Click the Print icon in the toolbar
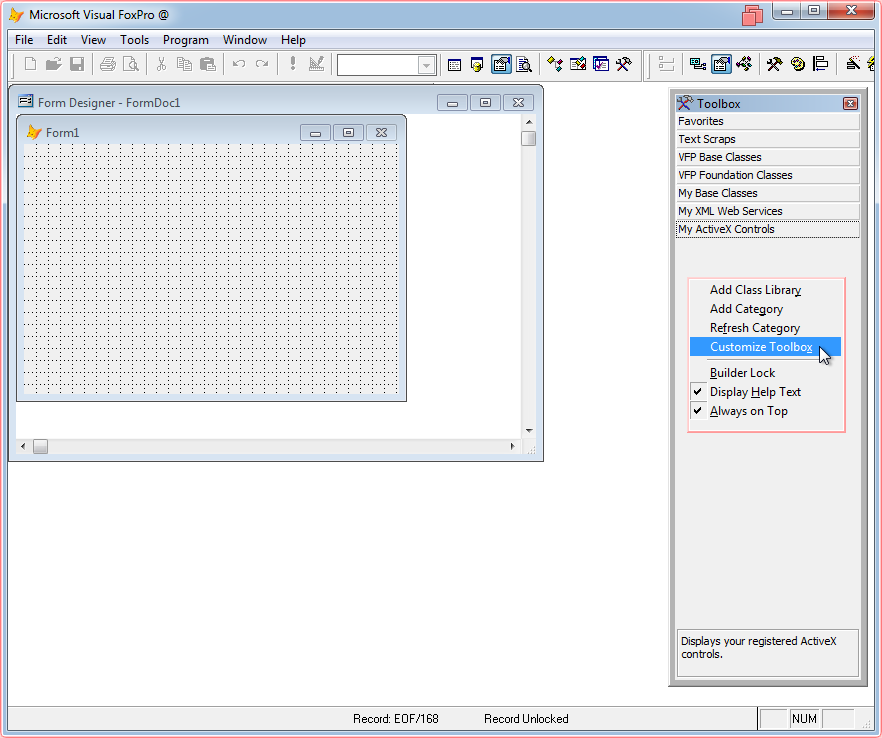This screenshot has height=738, width=882. 107,64
